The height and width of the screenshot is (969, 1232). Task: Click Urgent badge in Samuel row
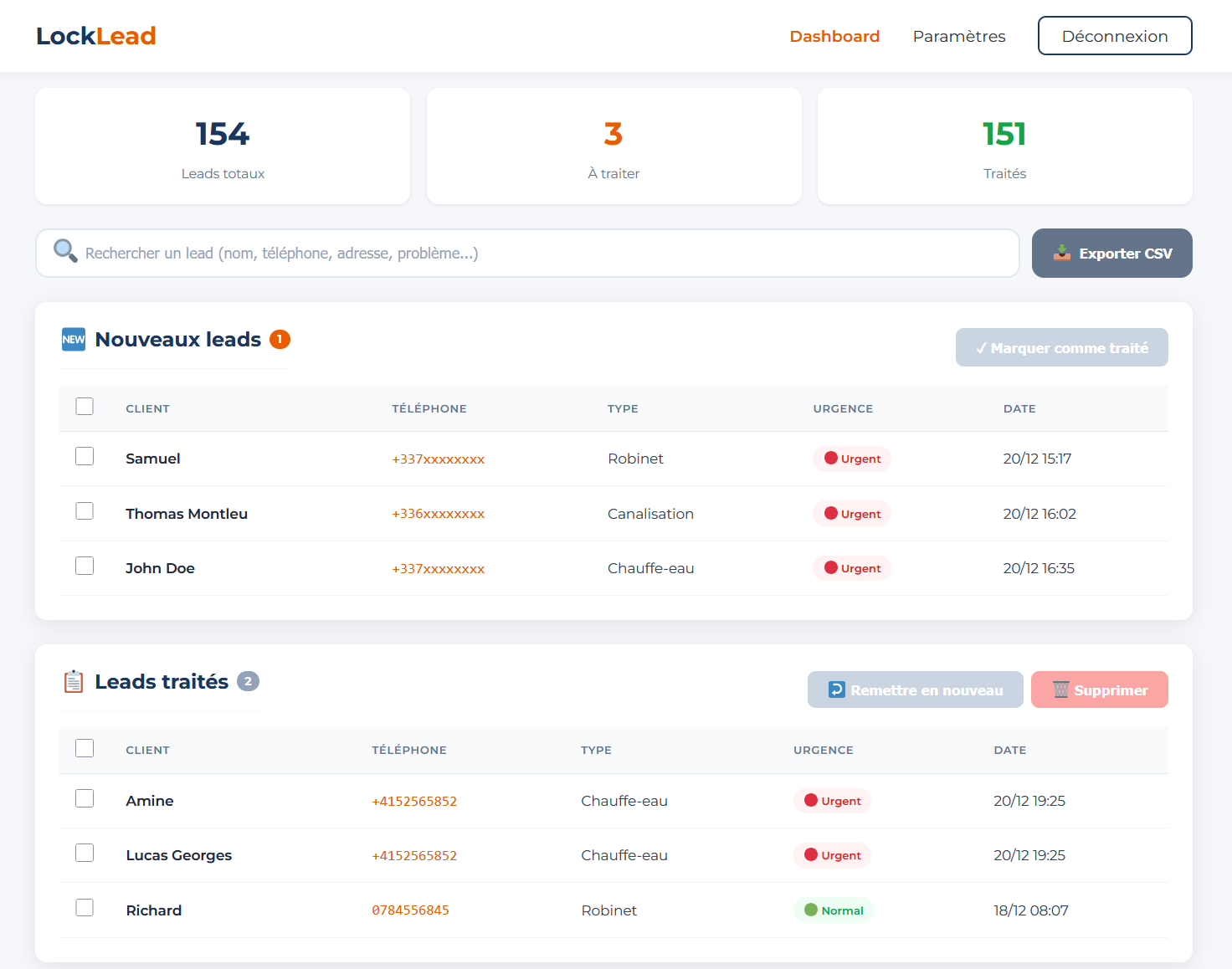click(852, 459)
